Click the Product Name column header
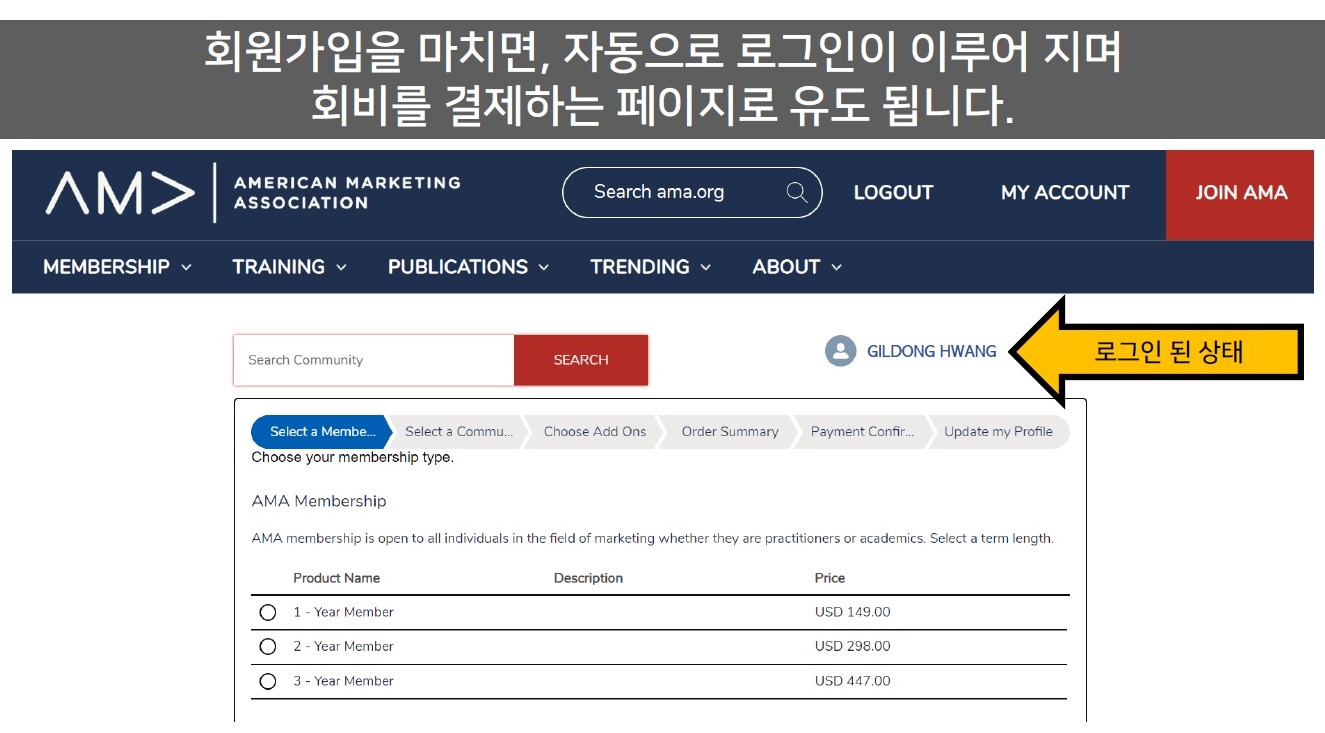Screen dimensions: 1325x733 pyautogui.click(x=336, y=578)
